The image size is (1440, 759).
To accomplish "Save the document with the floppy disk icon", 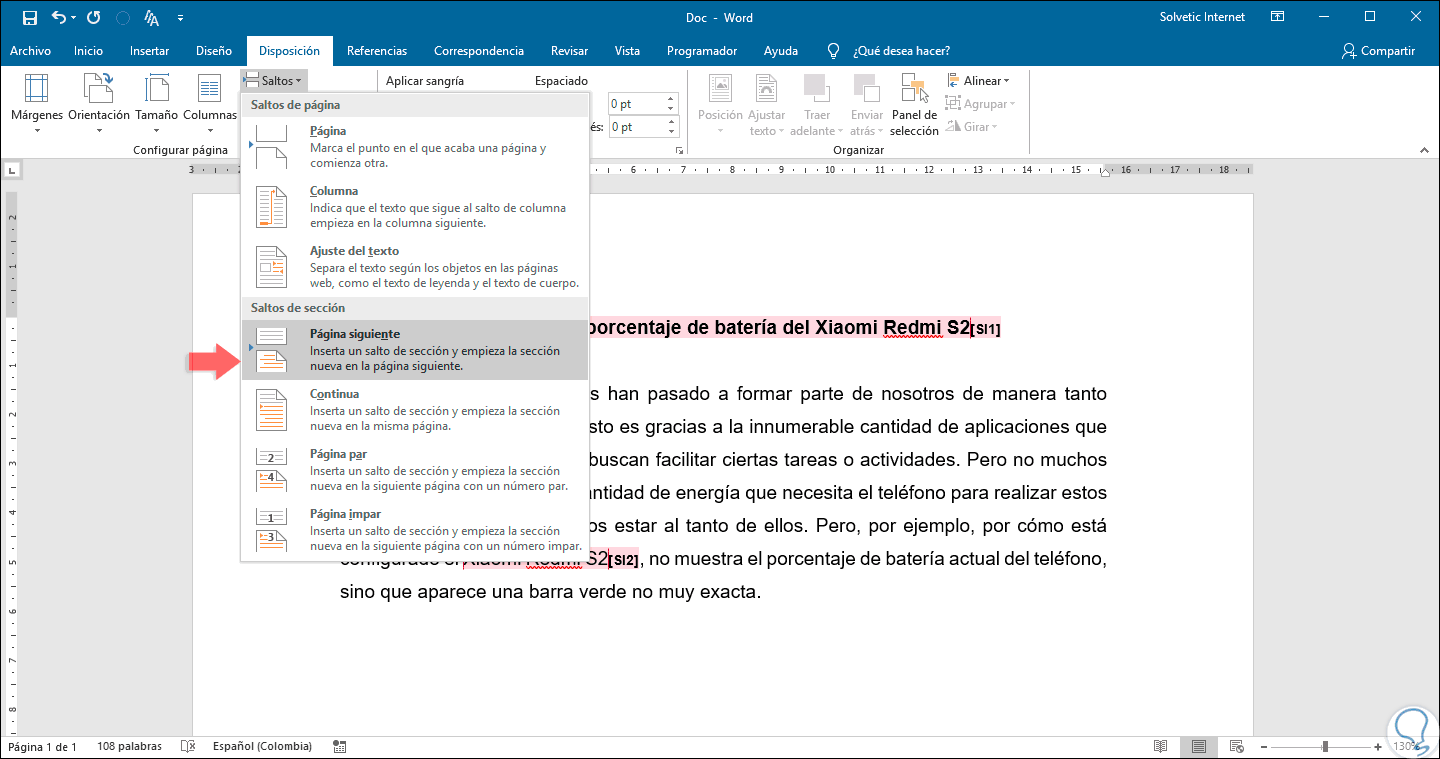I will tap(29, 18).
